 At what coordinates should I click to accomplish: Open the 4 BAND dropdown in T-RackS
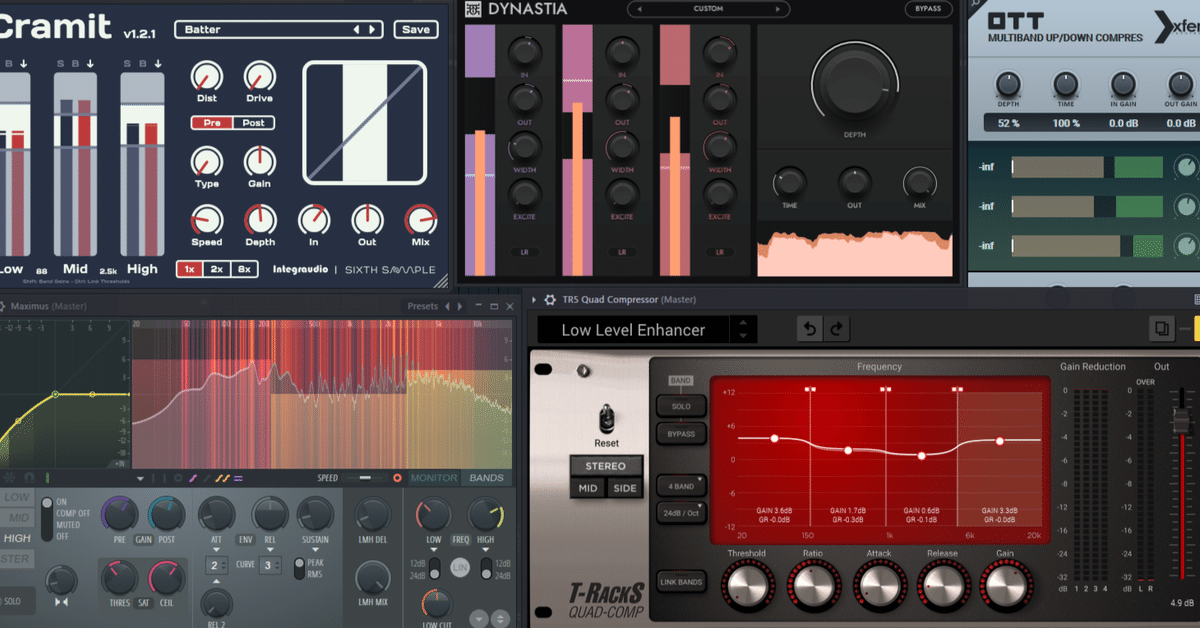click(681, 486)
